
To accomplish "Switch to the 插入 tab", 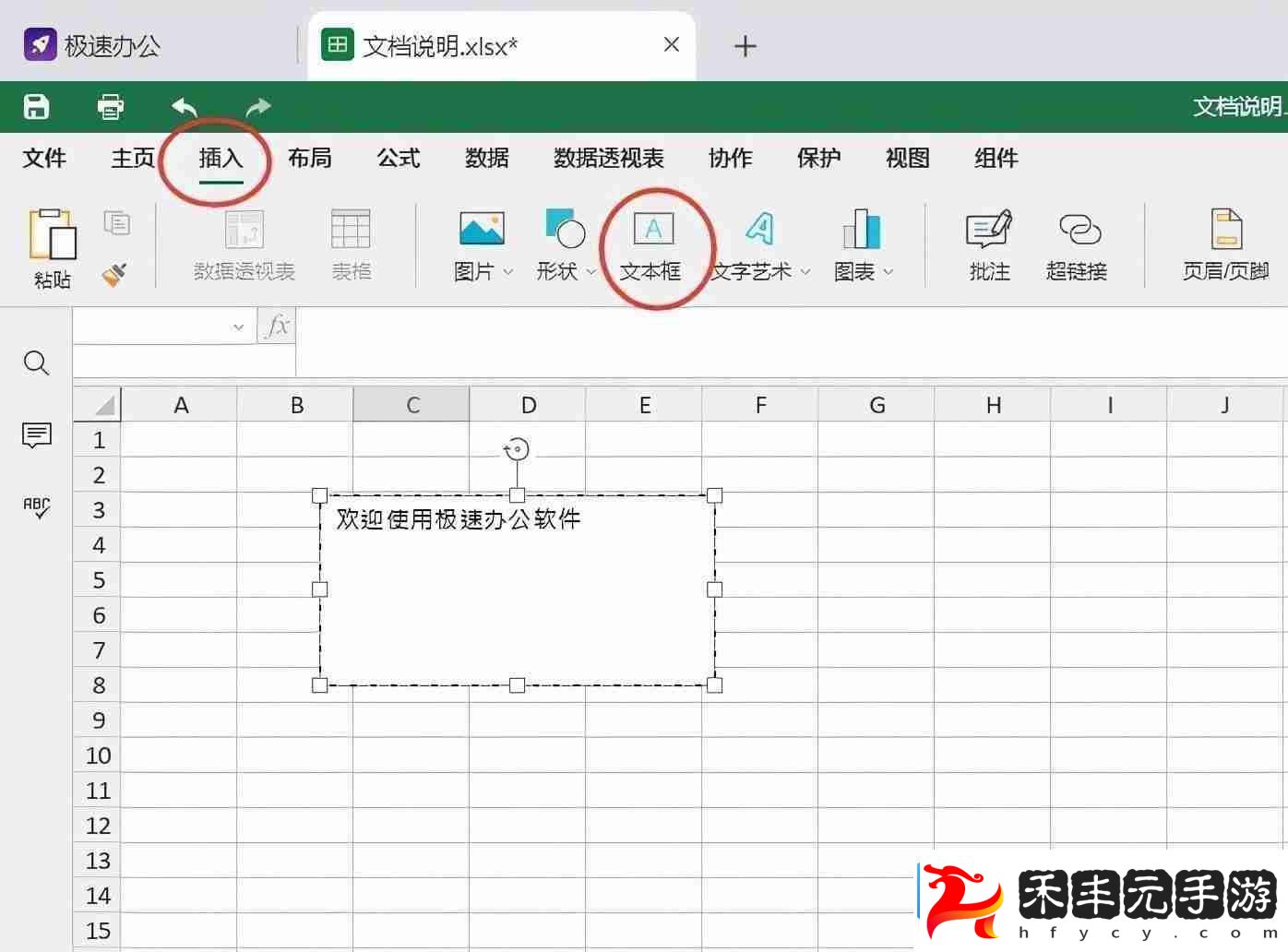I will coord(221,159).
